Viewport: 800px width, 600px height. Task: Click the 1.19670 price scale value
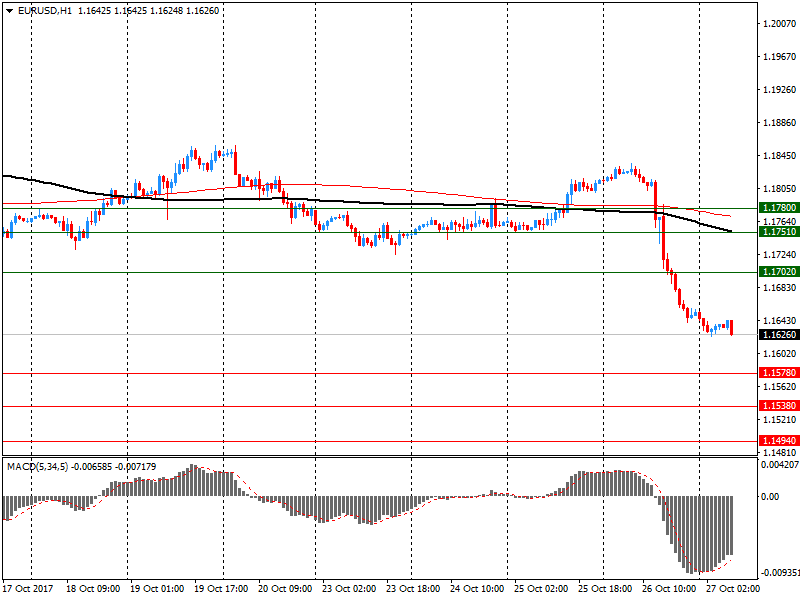[x=780, y=57]
